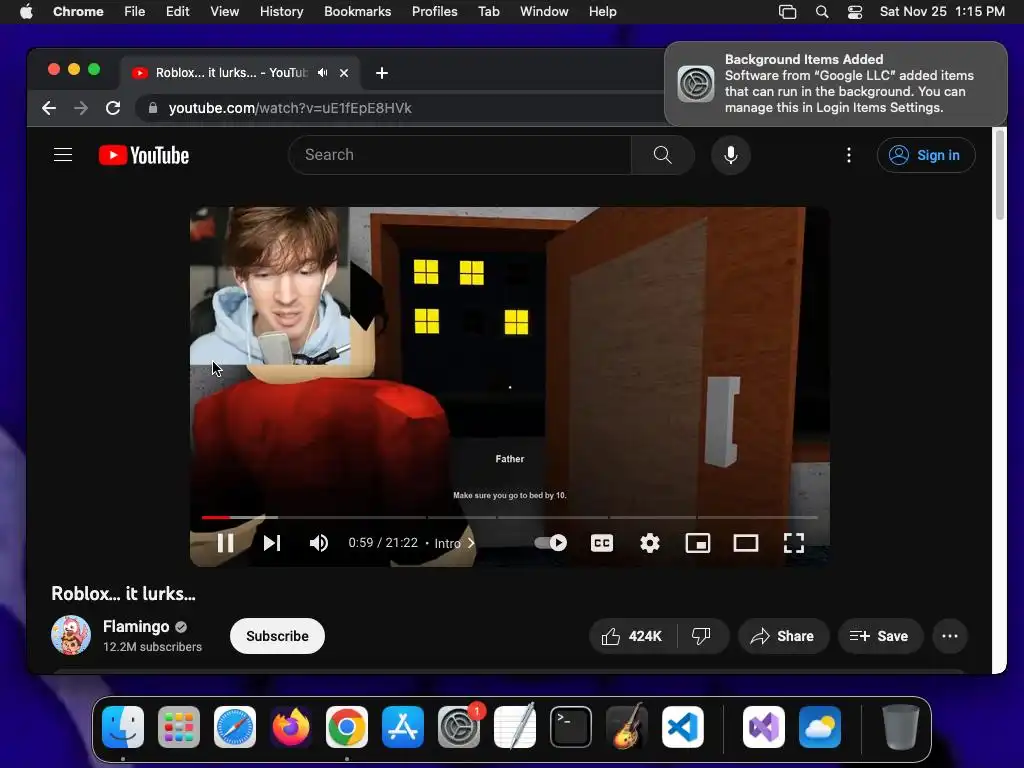Screen dimensions: 1024x768
Task: Seek using the red video progress bar
Action: tap(509, 517)
